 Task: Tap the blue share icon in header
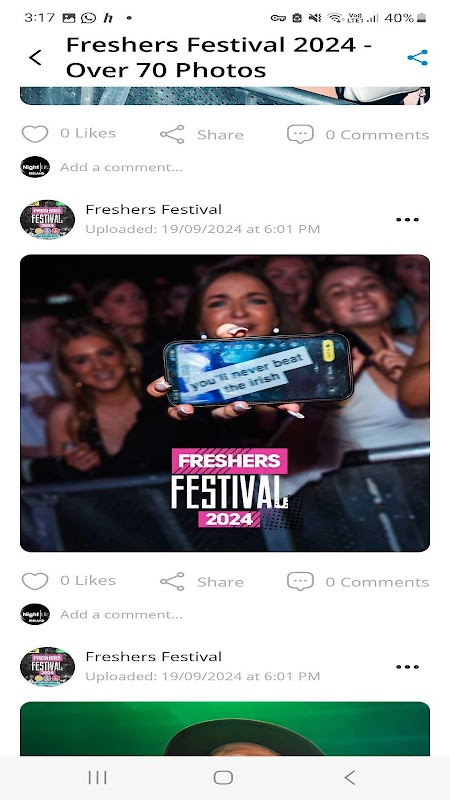point(417,58)
